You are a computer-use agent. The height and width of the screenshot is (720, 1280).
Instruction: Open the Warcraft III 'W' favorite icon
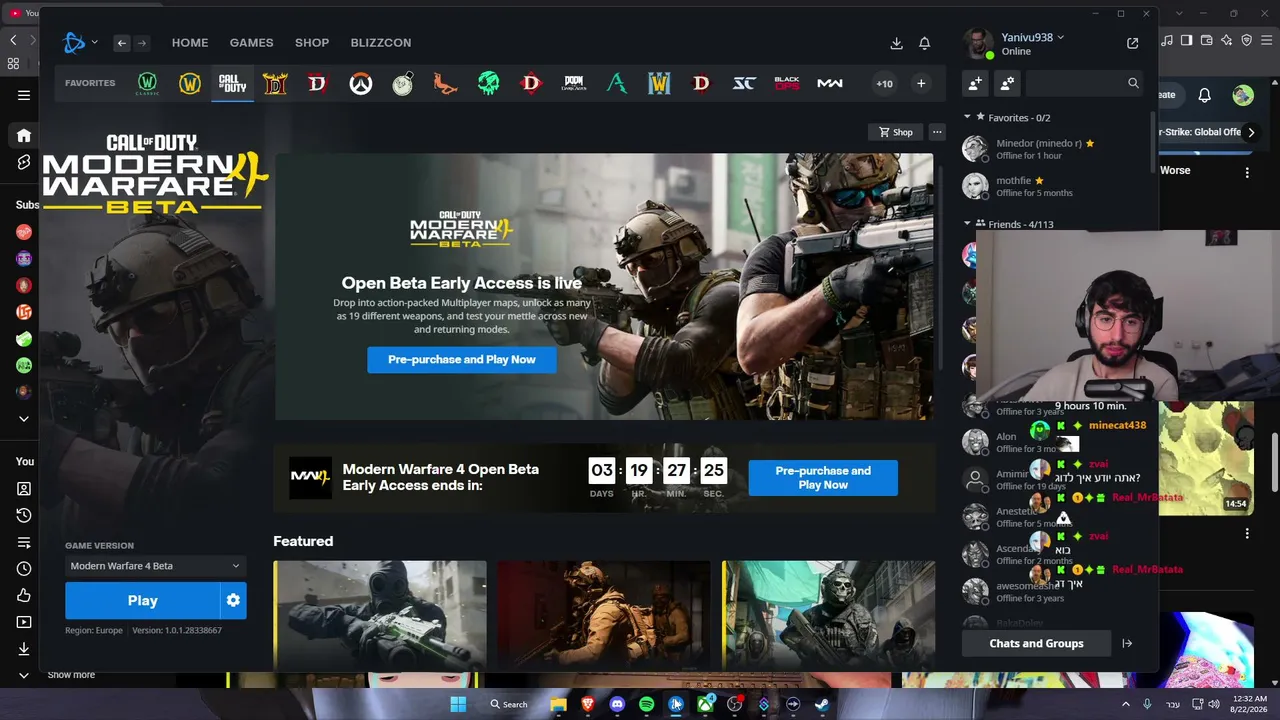659,83
